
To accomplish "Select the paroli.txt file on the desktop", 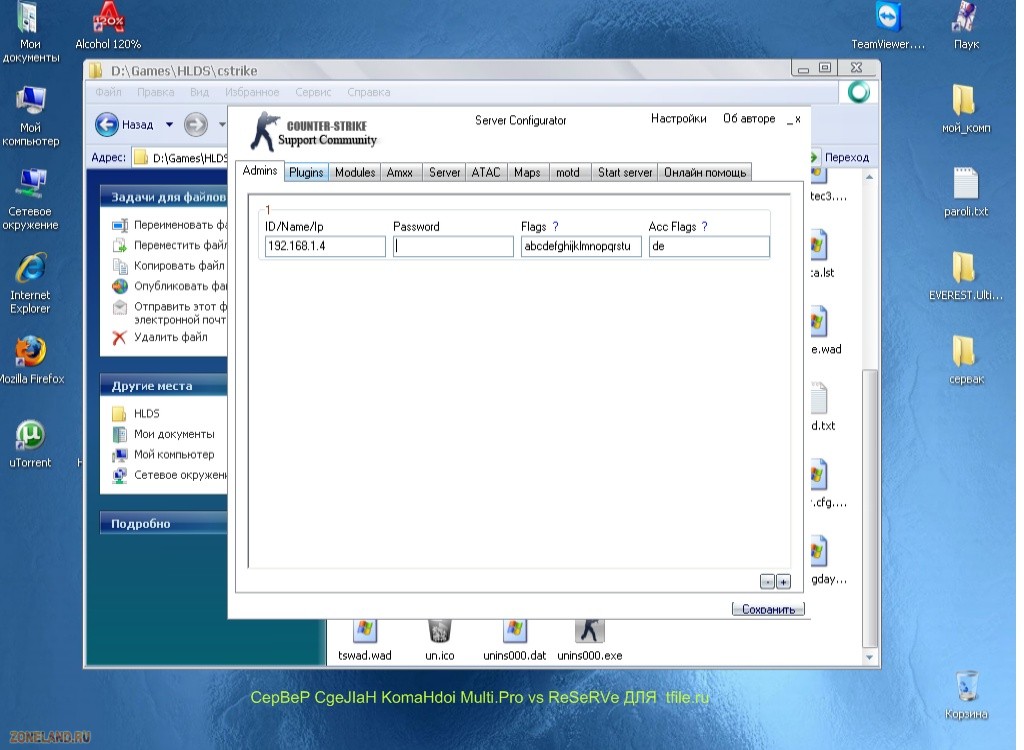I will (966, 193).
